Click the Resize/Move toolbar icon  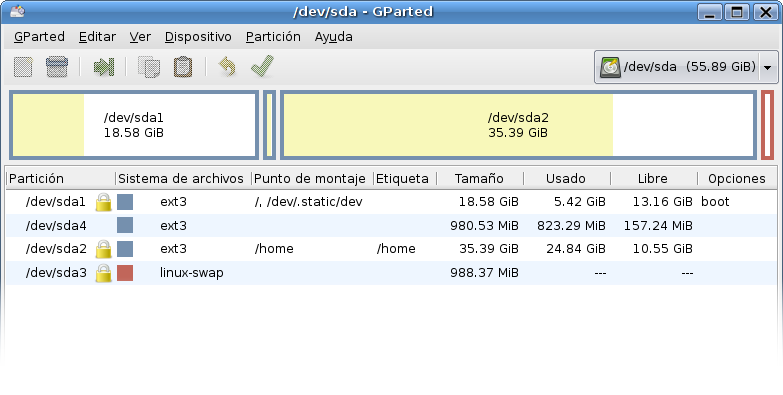103,67
